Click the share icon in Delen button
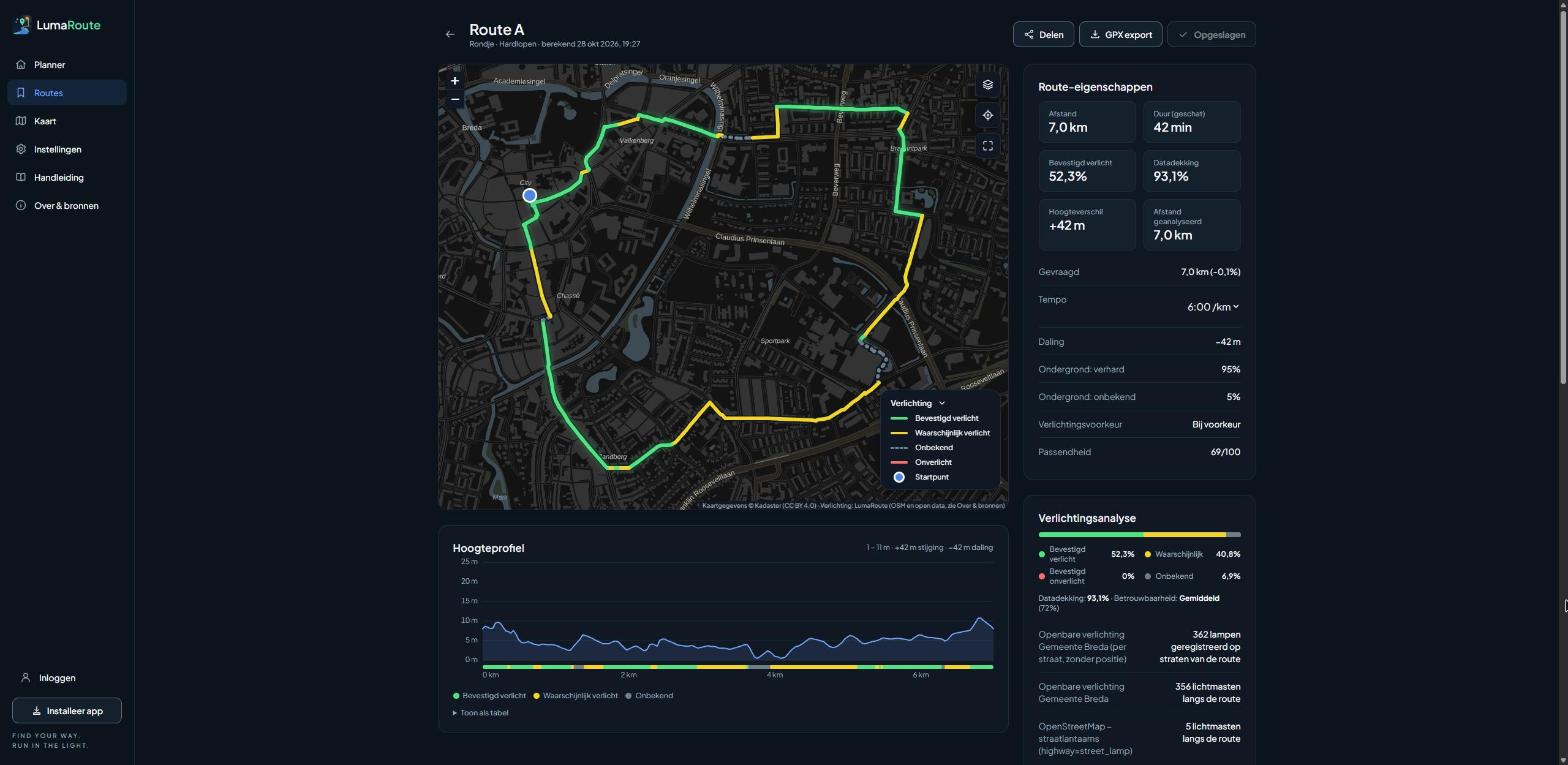Image resolution: width=1568 pixels, height=765 pixels. (x=1029, y=35)
